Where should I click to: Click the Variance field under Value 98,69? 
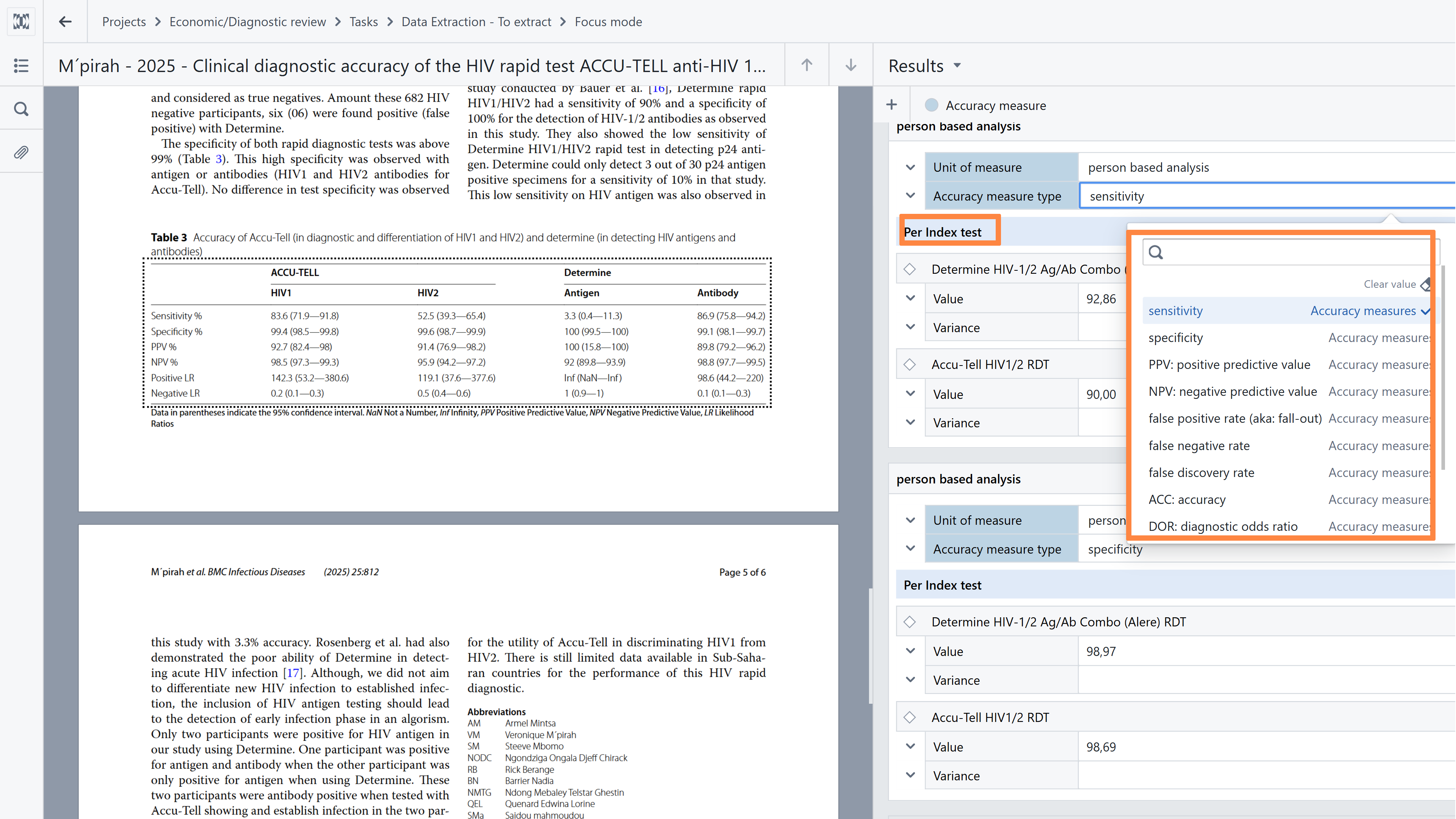[x=1267, y=775]
